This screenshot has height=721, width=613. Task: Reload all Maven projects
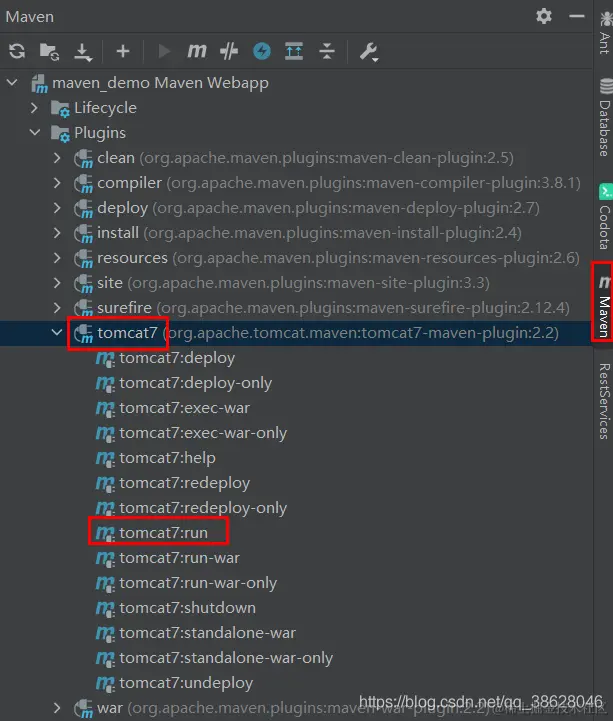pyautogui.click(x=17, y=51)
